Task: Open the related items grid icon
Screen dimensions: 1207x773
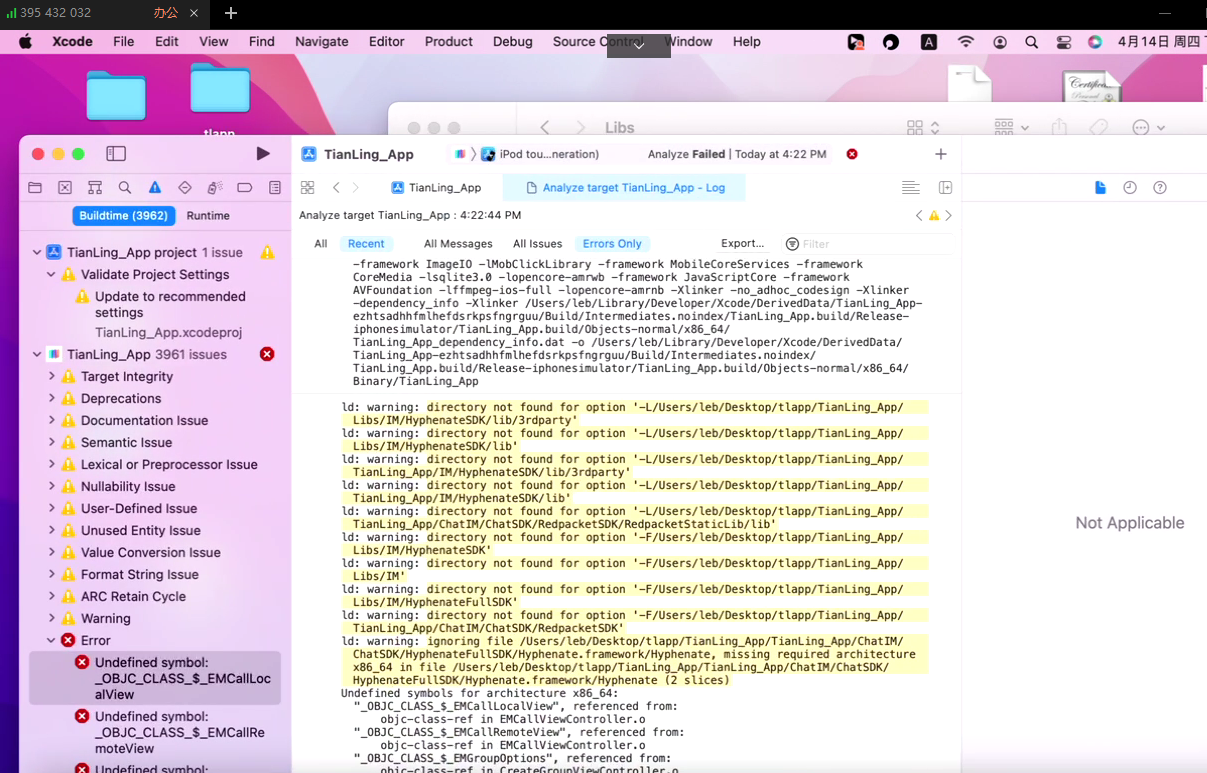Action: (x=308, y=188)
